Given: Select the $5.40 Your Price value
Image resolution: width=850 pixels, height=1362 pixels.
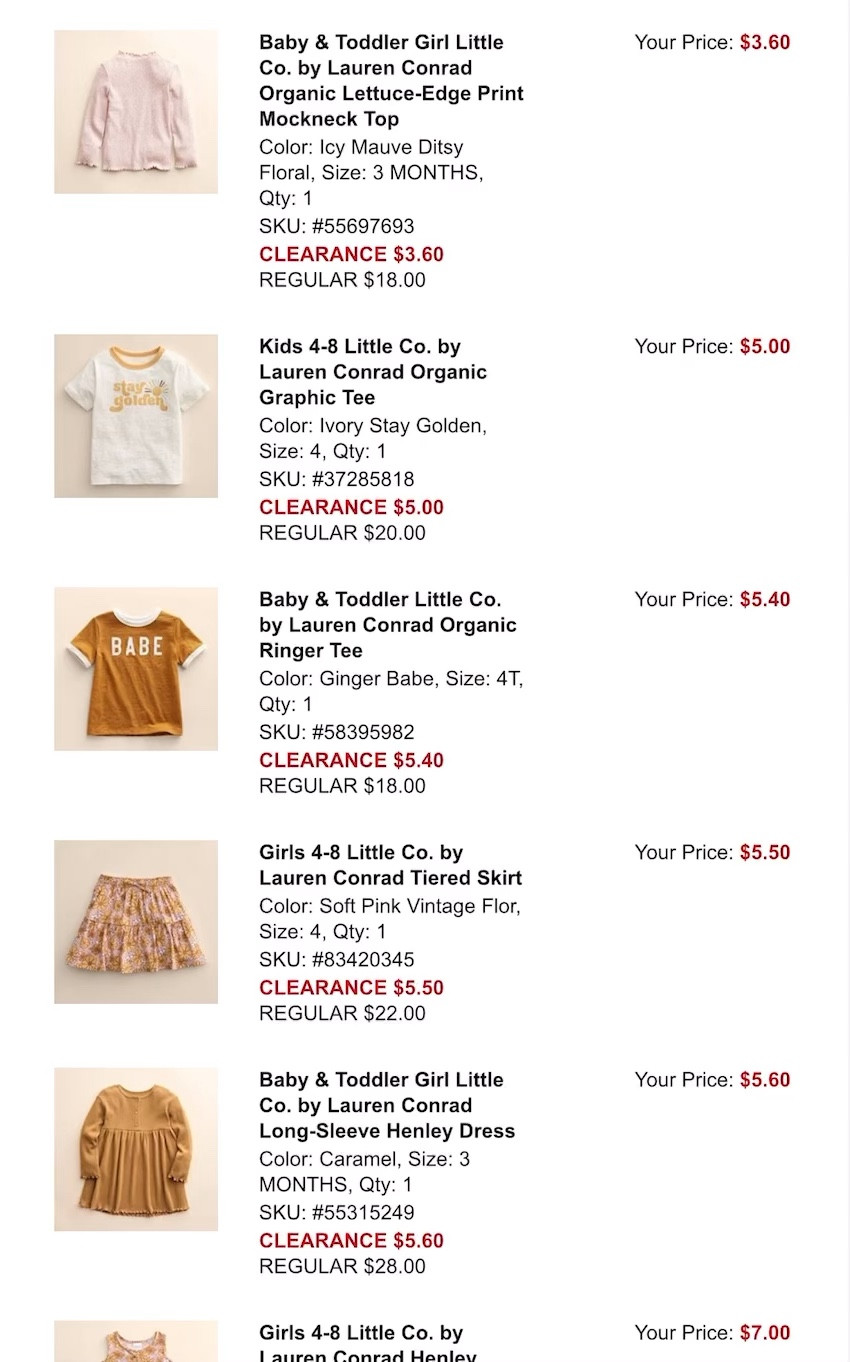Looking at the screenshot, I should click(x=765, y=599).
